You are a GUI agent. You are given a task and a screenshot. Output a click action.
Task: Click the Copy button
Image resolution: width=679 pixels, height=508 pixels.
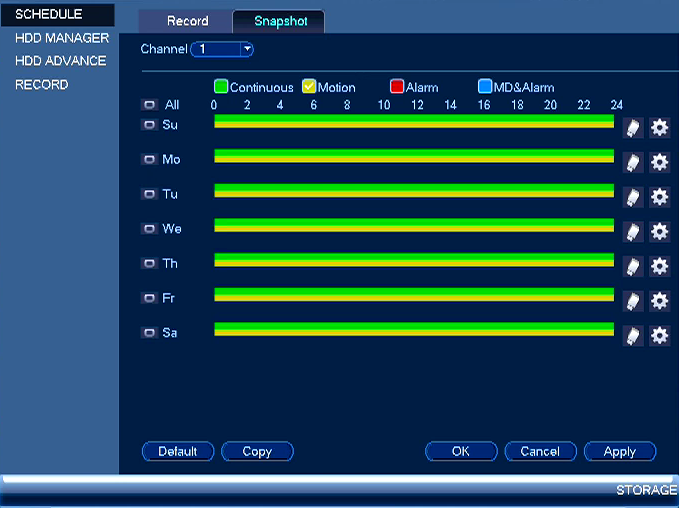tap(257, 451)
